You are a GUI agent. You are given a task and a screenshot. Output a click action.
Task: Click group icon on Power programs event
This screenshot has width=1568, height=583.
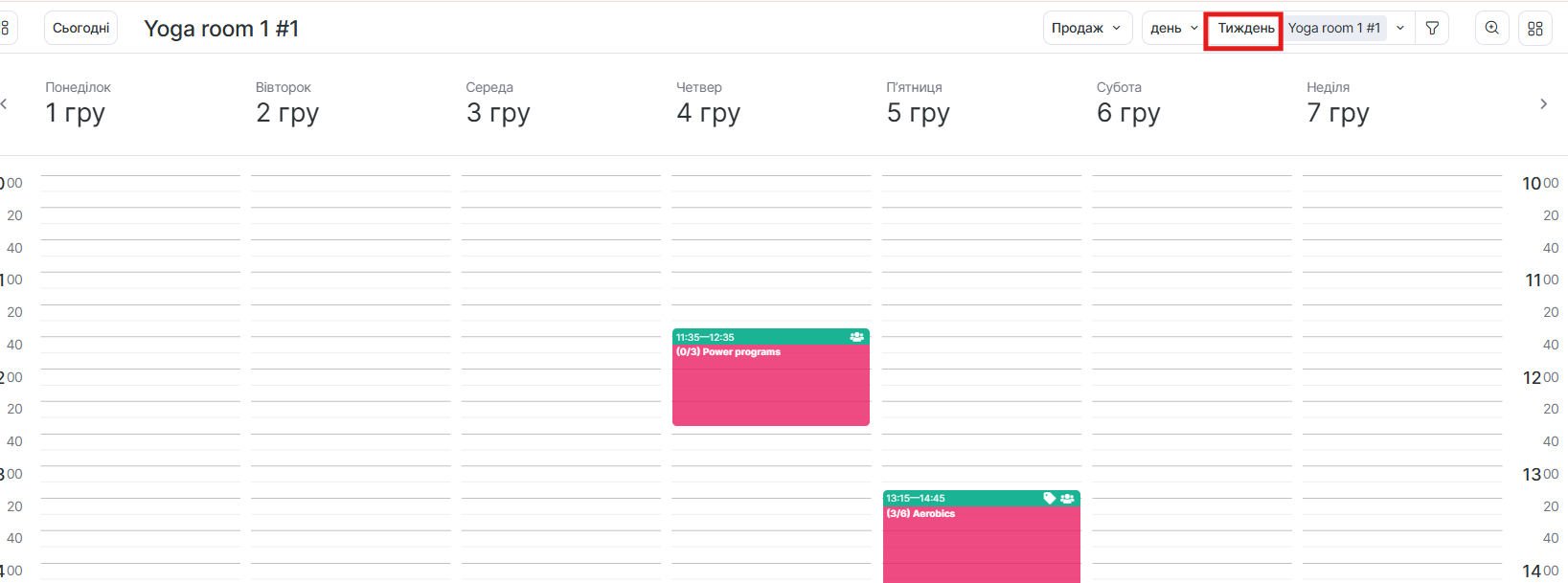(856, 337)
